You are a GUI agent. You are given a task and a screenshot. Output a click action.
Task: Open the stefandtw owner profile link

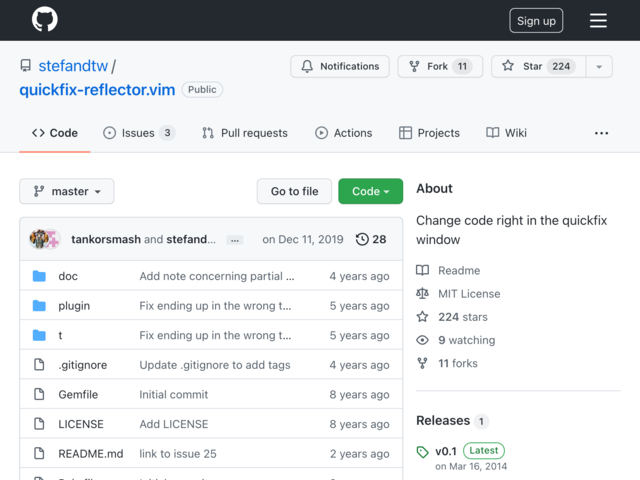coord(73,66)
